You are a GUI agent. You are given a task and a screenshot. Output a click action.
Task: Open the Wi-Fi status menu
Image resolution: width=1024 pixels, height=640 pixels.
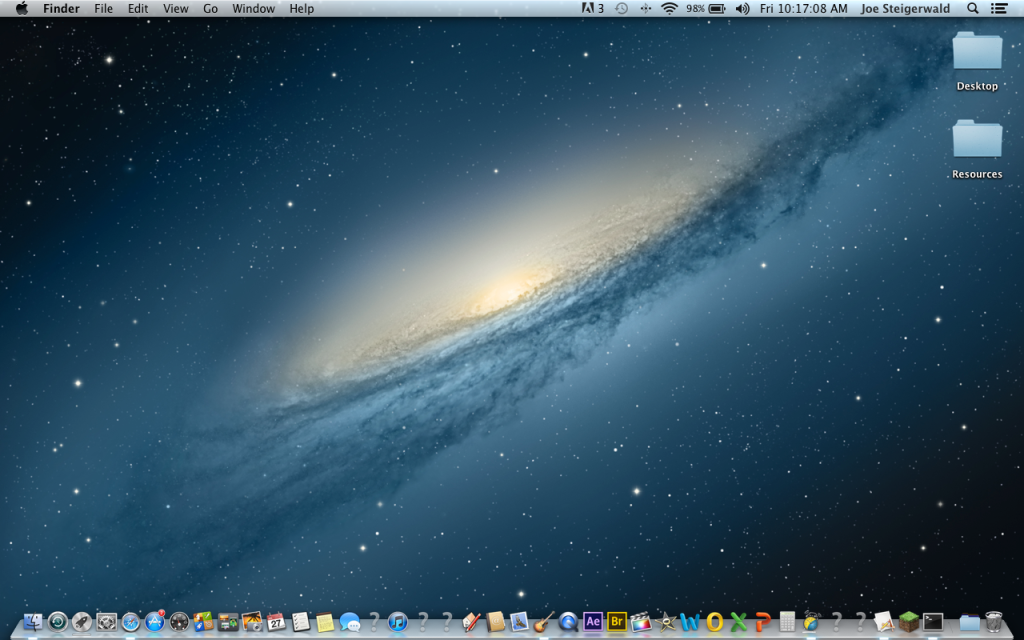click(669, 8)
